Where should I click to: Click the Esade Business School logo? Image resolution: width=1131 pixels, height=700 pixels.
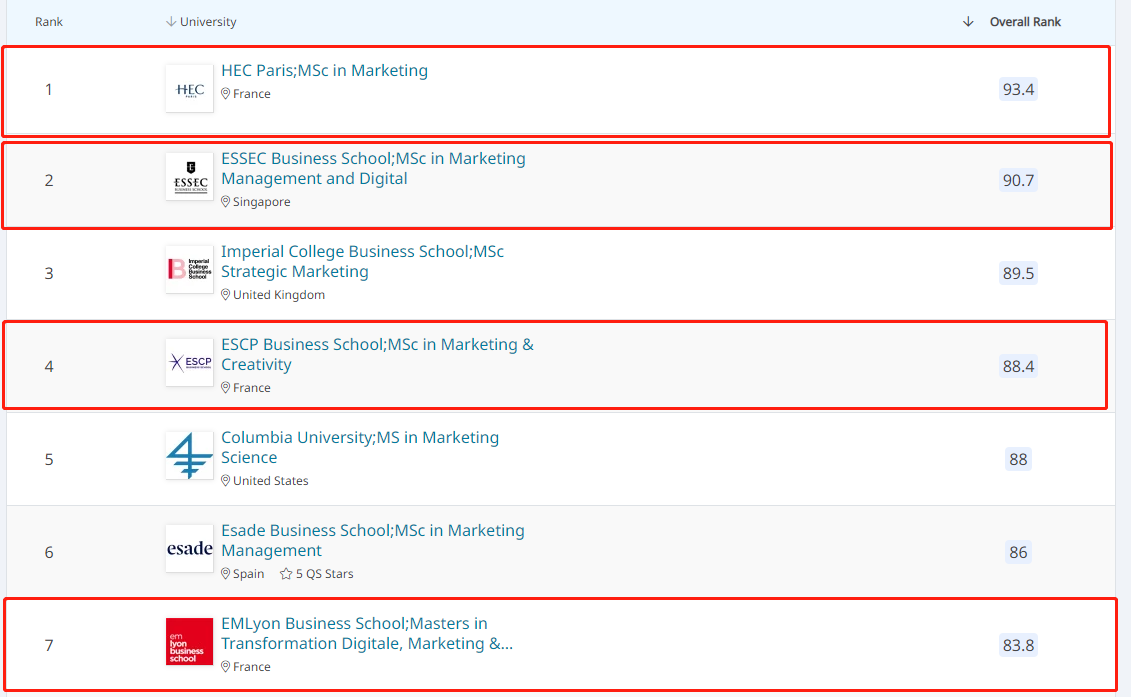coord(189,548)
